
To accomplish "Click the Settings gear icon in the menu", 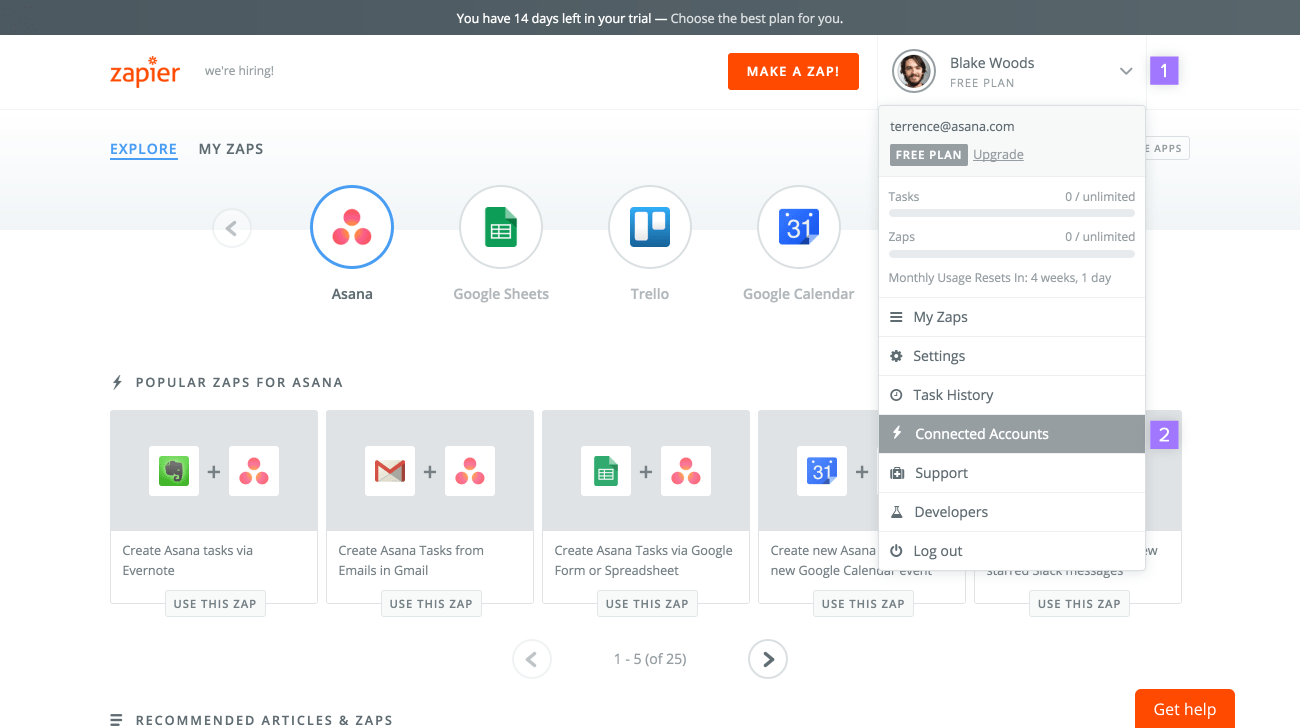I will (x=895, y=356).
